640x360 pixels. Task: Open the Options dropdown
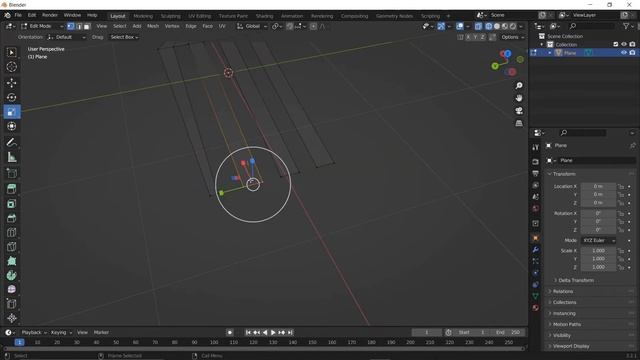click(x=512, y=37)
